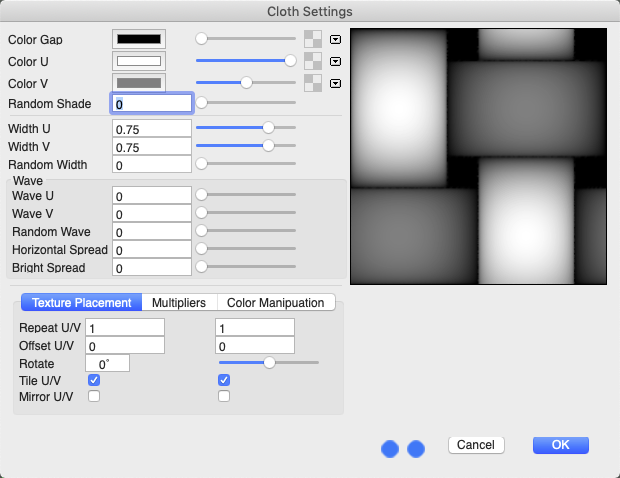The height and width of the screenshot is (478, 620).
Task: Open the Color U dropdown arrow
Action: point(336,61)
